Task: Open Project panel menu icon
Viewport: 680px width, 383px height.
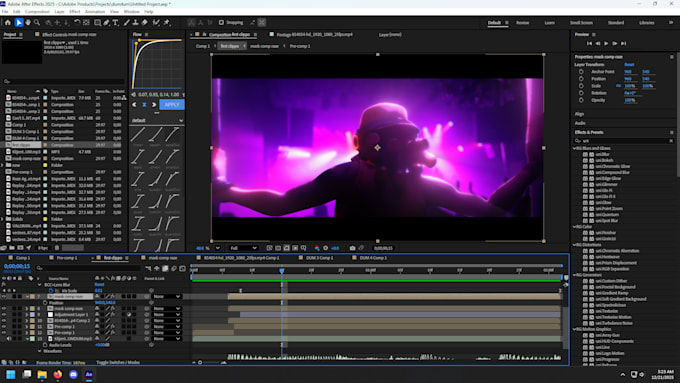Action: 20,34
